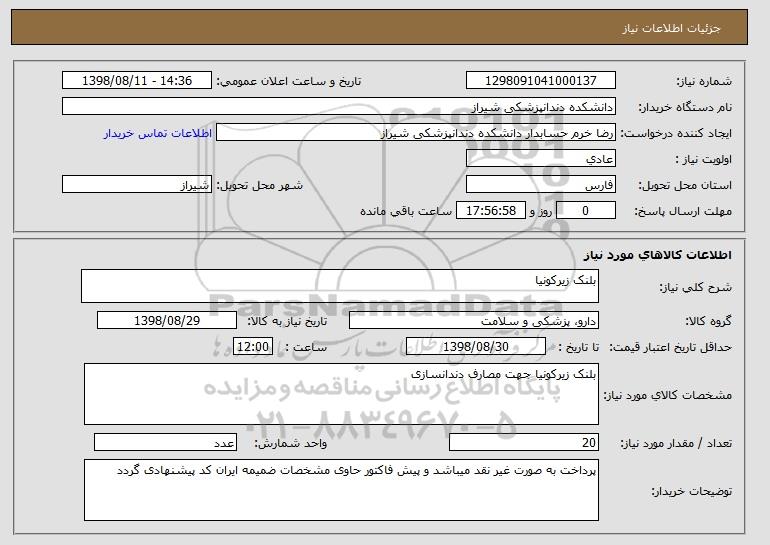
Task: Click the remaining time field 17:56:58
Action: point(491,211)
